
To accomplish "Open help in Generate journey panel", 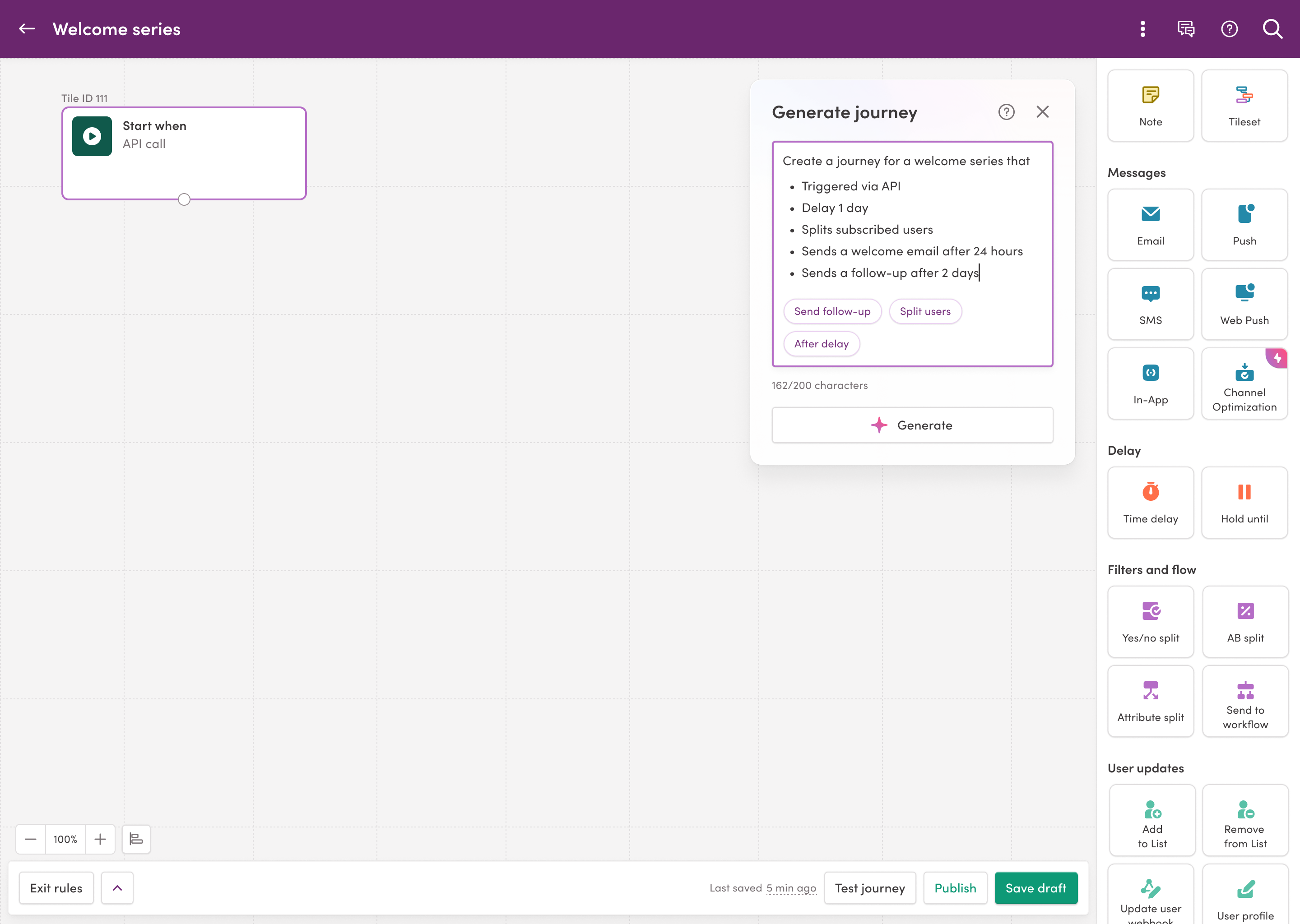I will click(1006, 112).
